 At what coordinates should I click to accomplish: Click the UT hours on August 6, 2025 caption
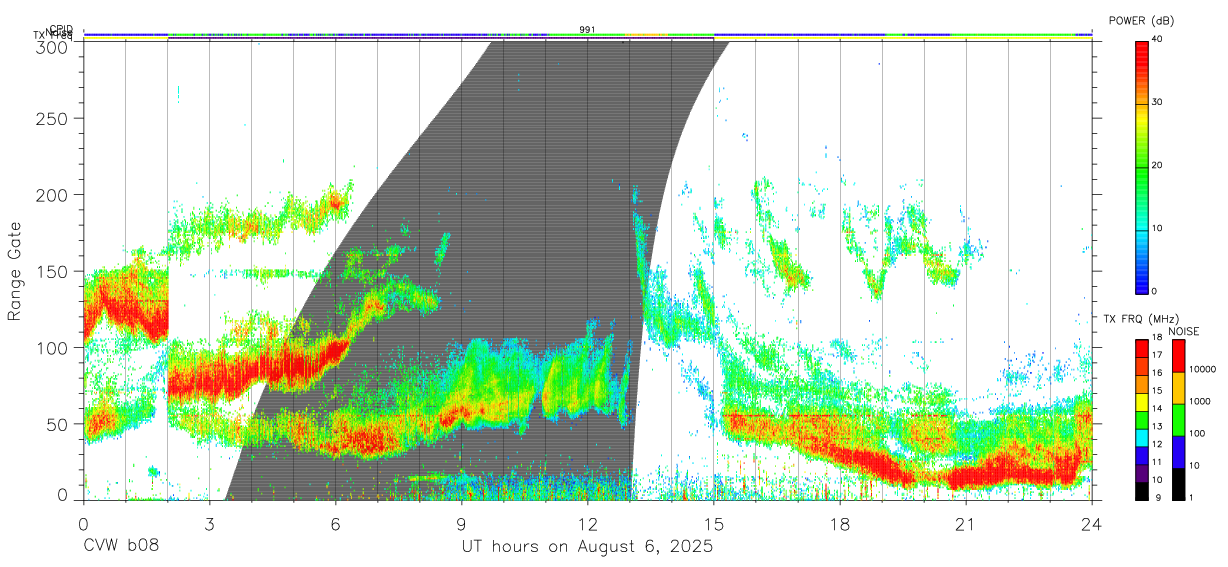tap(587, 547)
